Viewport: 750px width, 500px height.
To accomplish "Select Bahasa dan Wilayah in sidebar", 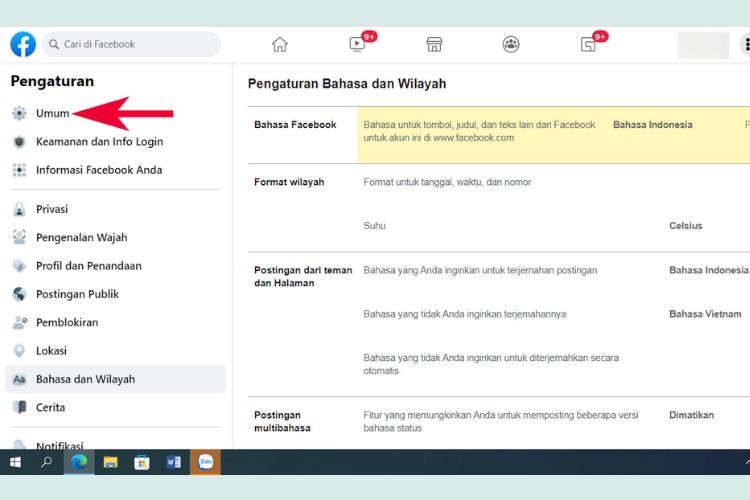I will pyautogui.click(x=116, y=379).
